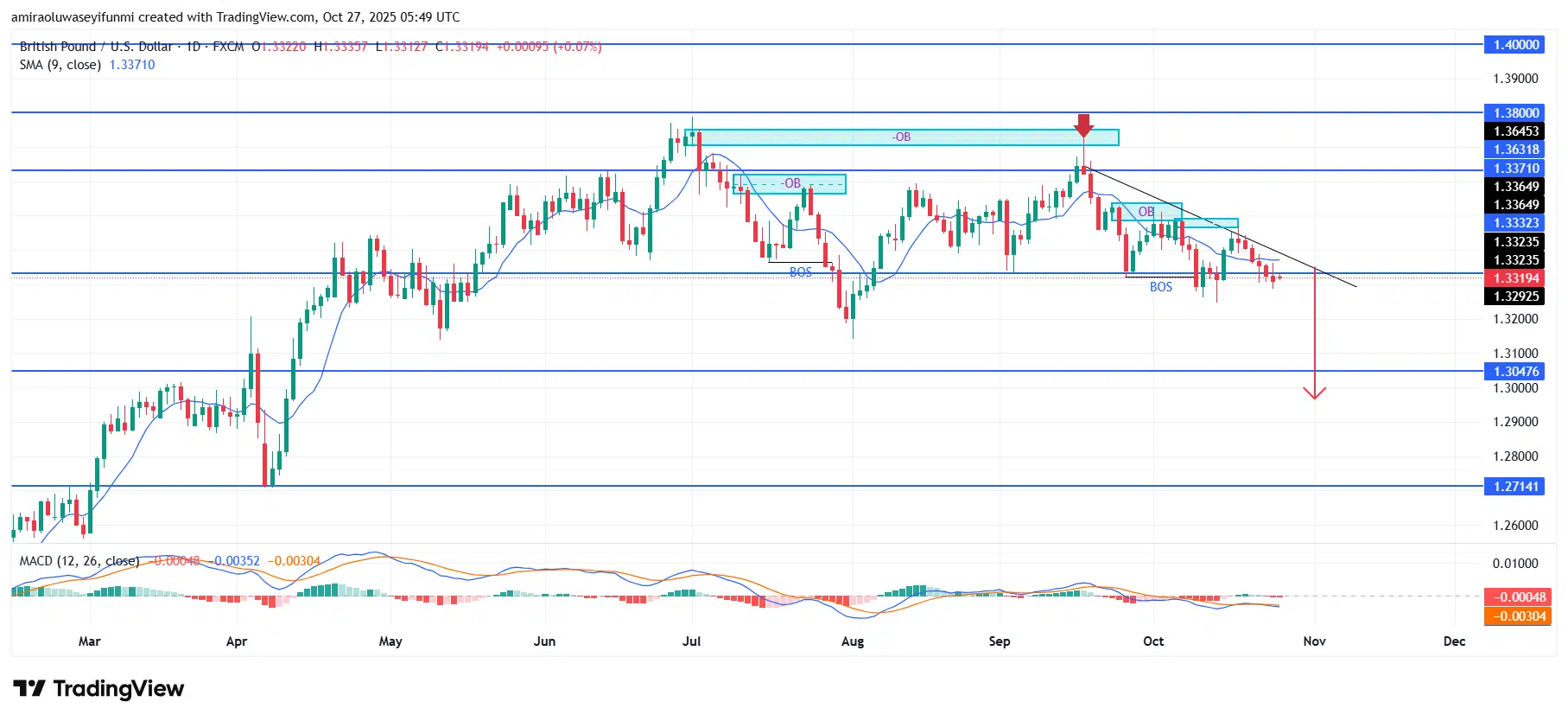
Task: Click the red projection arrowhead below 1.30476 line
Action: (1314, 393)
